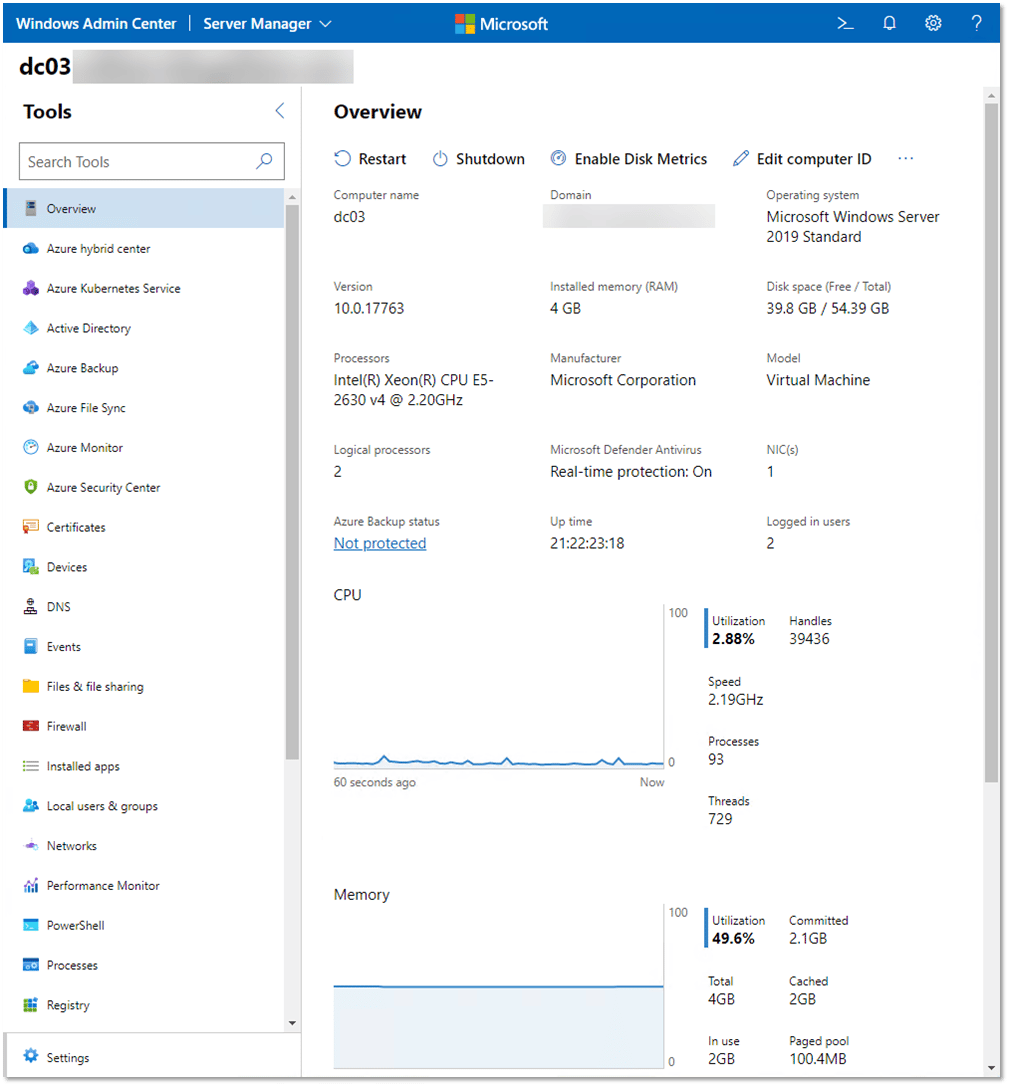This screenshot has height=1086, width=1009.
Task: Open the Performance Monitor tool
Action: point(144,885)
